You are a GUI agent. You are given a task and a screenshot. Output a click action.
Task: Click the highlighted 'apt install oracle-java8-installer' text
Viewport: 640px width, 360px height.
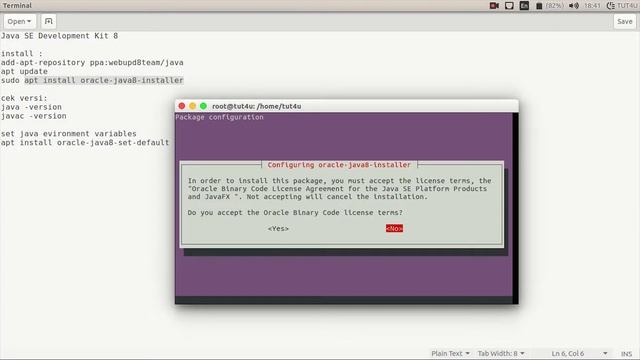(104, 80)
